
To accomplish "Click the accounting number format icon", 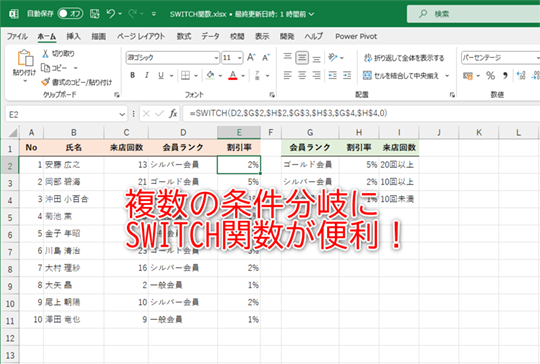I will [468, 75].
